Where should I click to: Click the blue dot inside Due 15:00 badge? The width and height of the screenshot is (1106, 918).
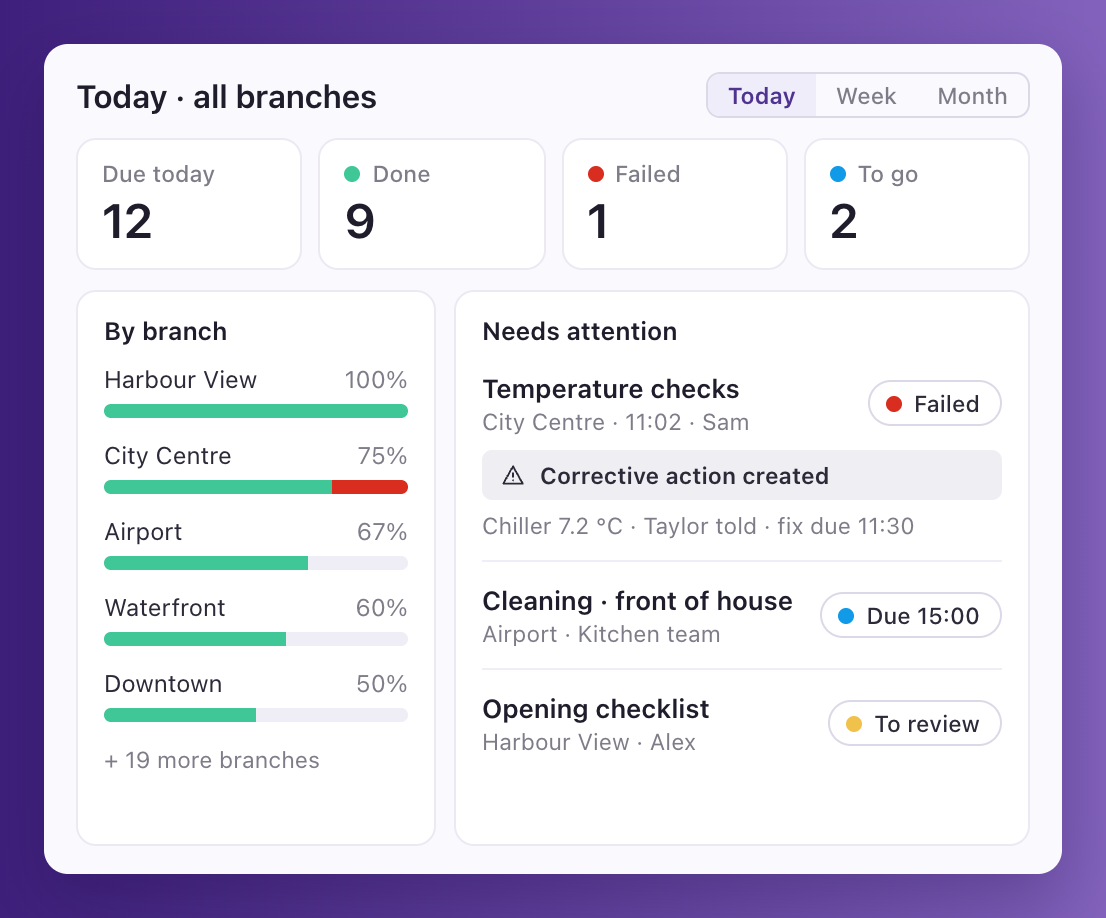[846, 615]
